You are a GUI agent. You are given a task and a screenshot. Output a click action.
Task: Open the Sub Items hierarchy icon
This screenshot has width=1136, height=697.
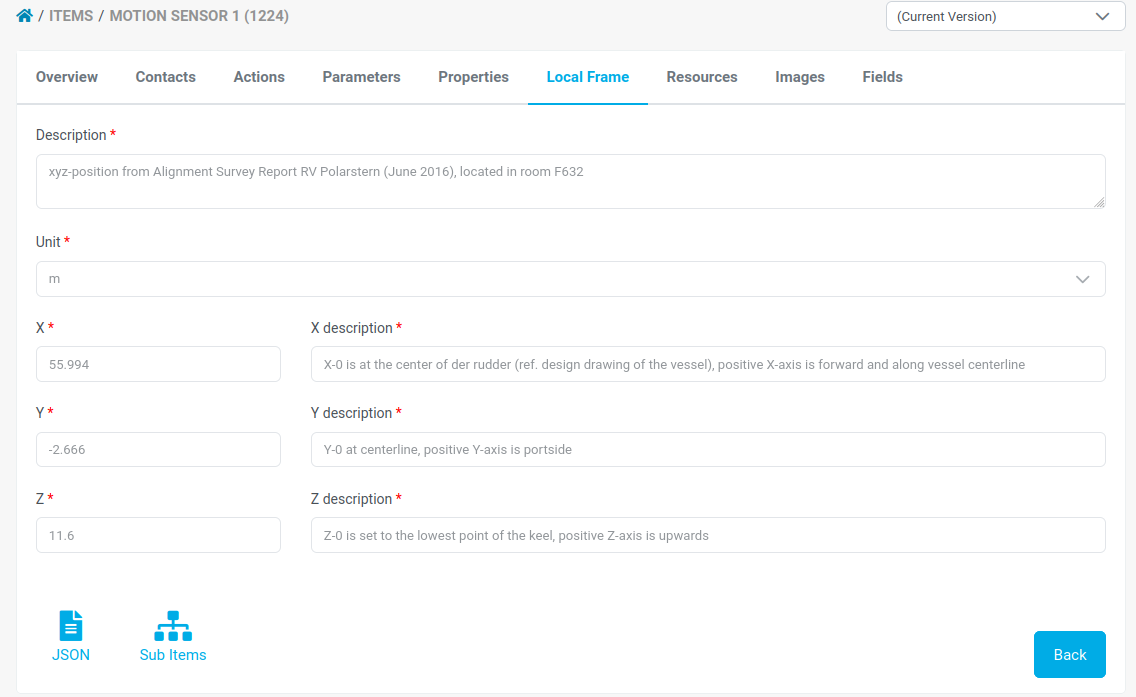(x=173, y=627)
